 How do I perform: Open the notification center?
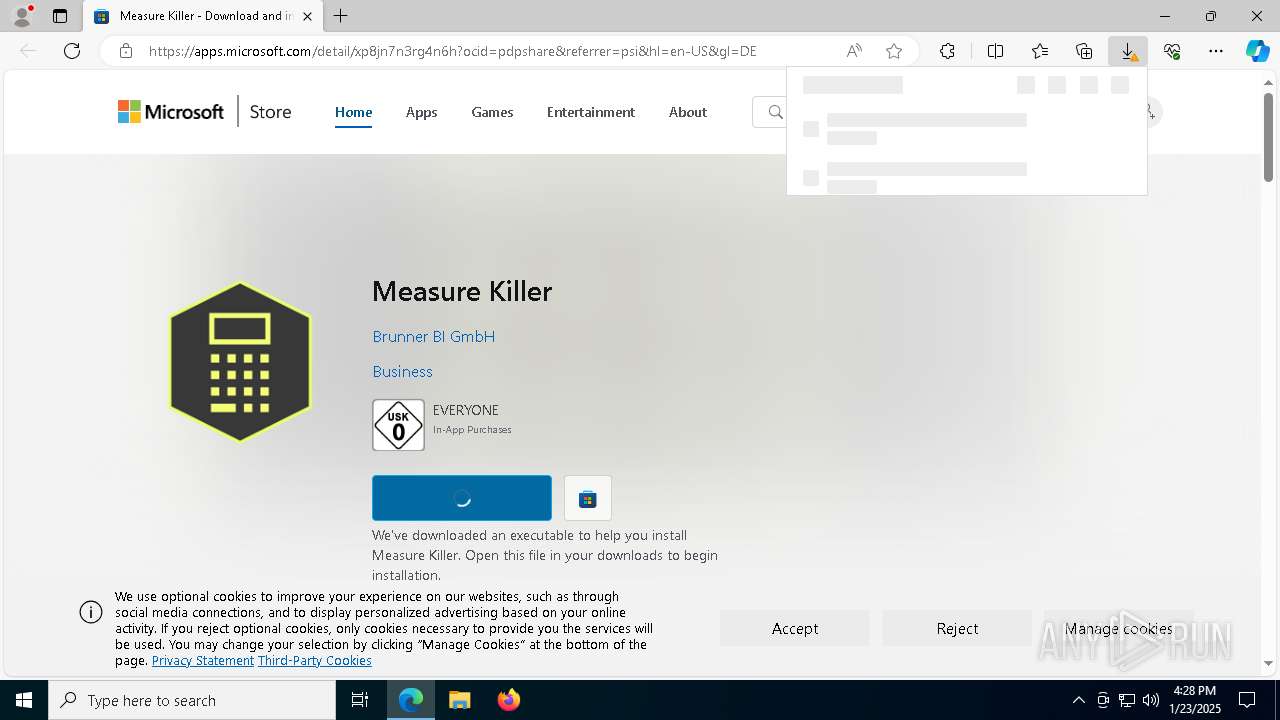pos(1248,700)
